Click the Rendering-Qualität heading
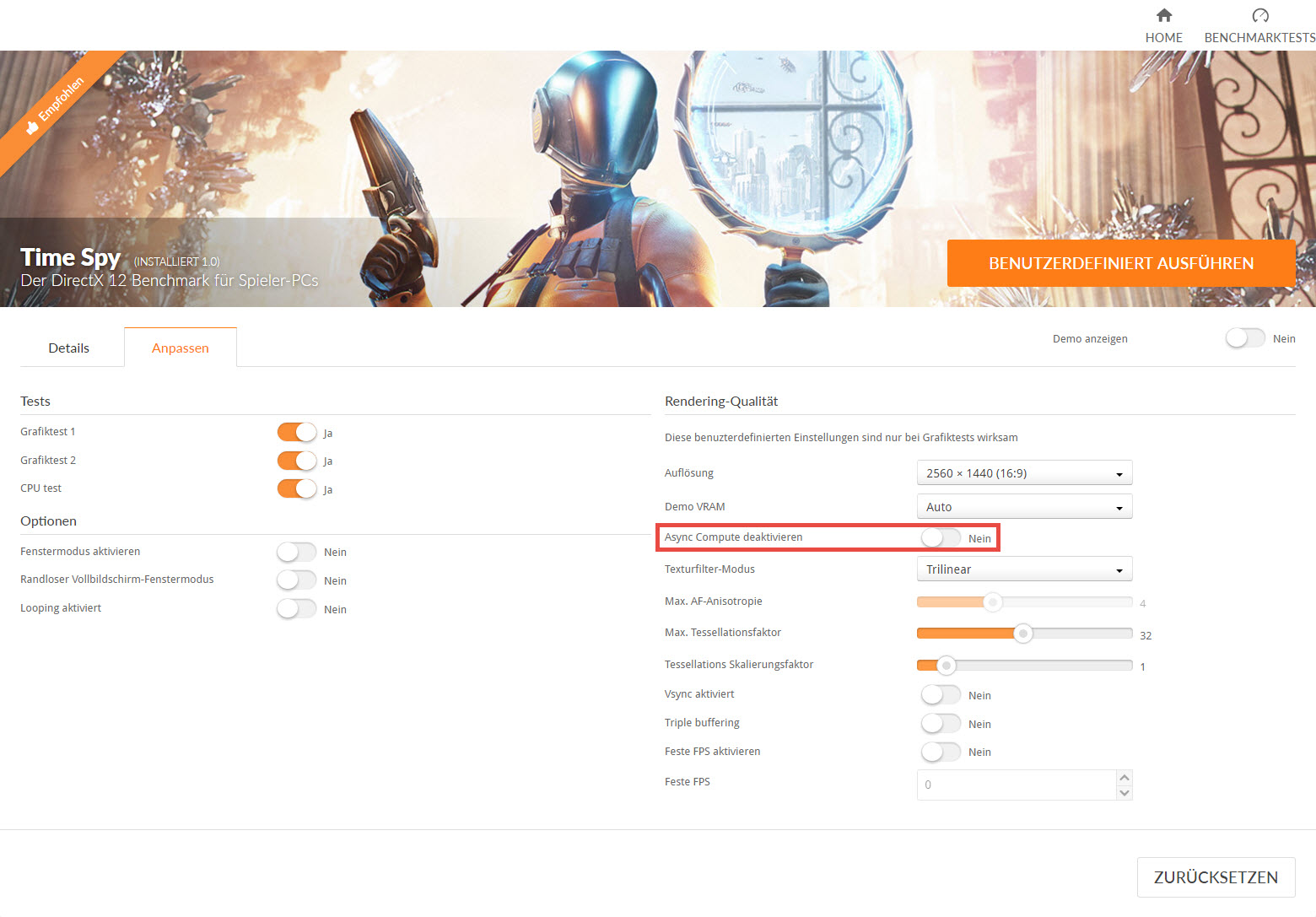The width and height of the screenshot is (1316, 917). (721, 402)
